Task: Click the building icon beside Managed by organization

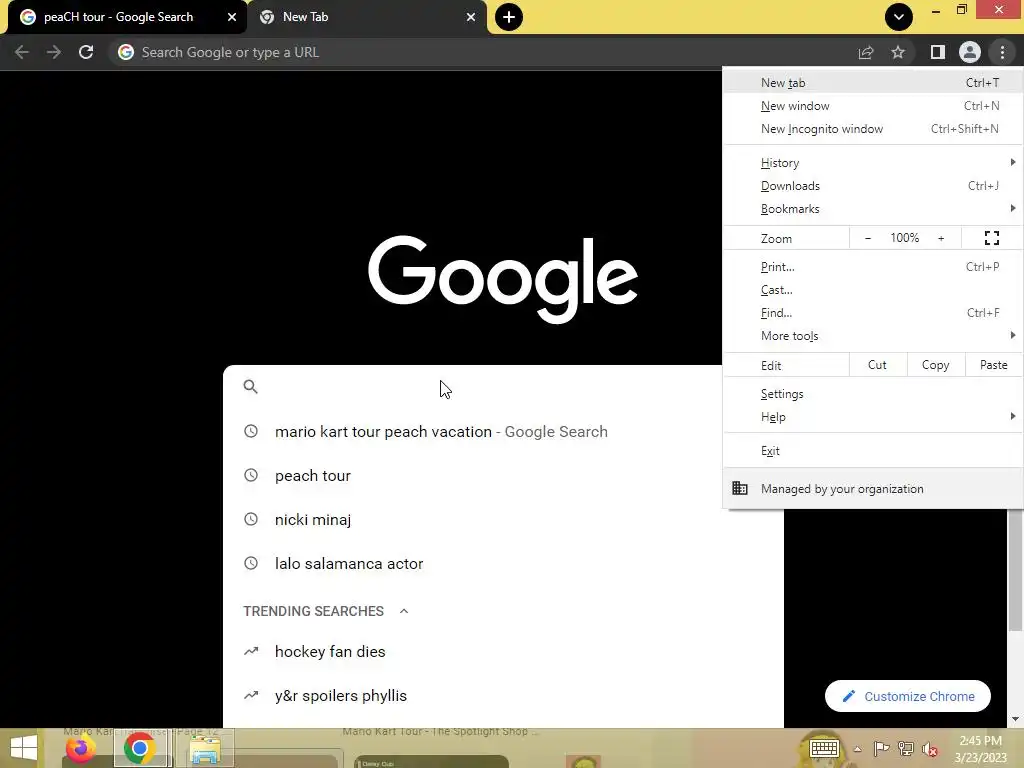Action: click(x=740, y=488)
